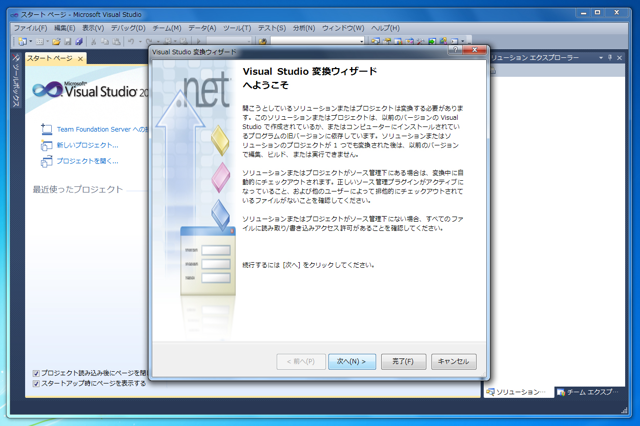640x426 pixels.
Task: Open the チーム(M) menu
Action: click(167, 28)
